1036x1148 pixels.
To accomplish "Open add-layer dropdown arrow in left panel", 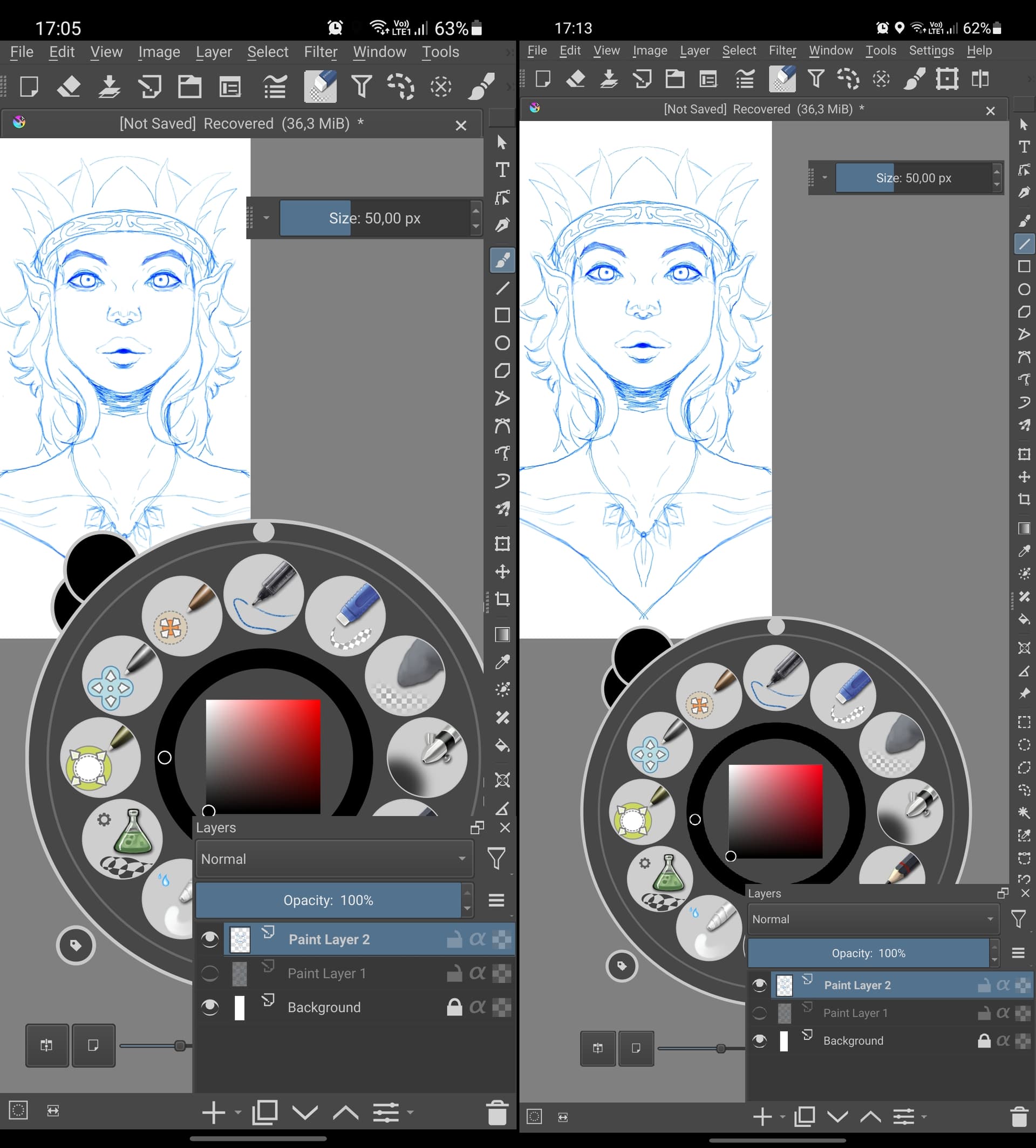I will click(x=238, y=1112).
